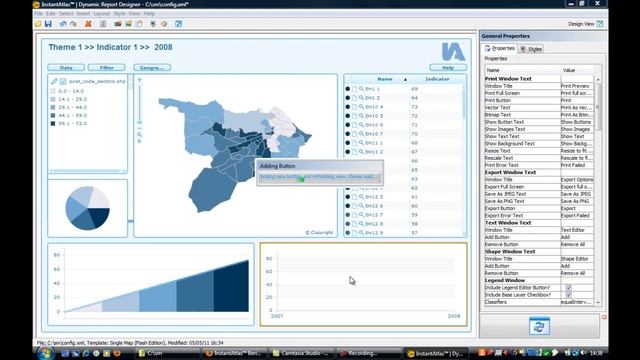
Task: Click the empty time series chart panel
Action: tap(364, 284)
